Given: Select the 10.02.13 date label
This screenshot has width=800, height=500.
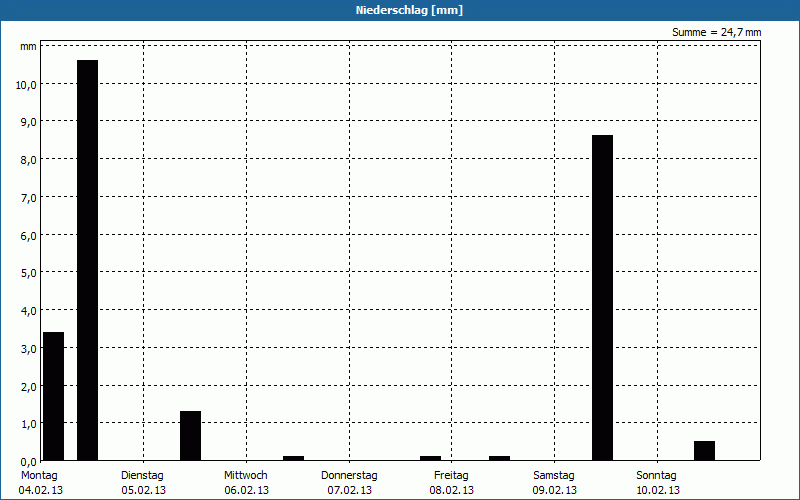Looking at the screenshot, I should (x=658, y=490).
